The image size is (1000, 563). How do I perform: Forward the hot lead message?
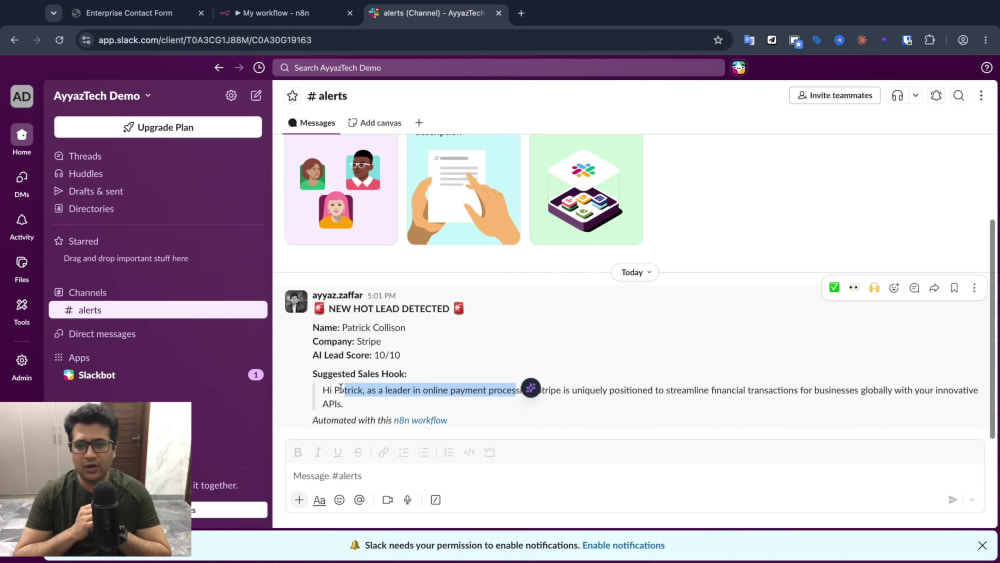point(934,288)
